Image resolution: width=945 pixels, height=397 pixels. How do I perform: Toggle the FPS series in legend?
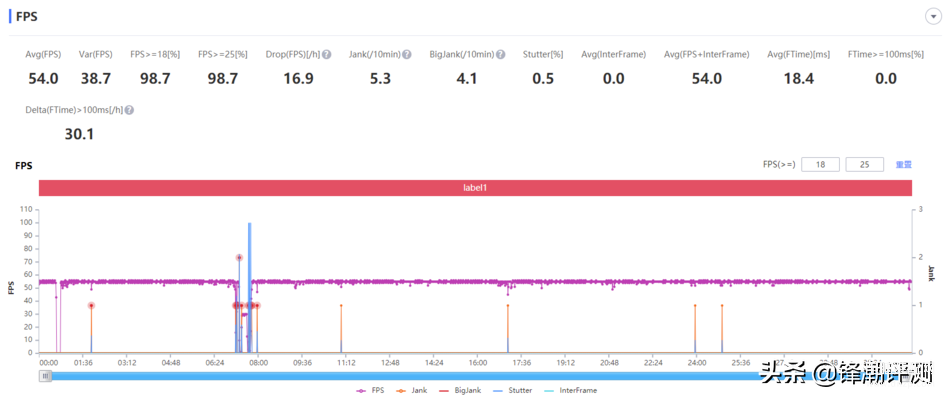pyautogui.click(x=370, y=390)
